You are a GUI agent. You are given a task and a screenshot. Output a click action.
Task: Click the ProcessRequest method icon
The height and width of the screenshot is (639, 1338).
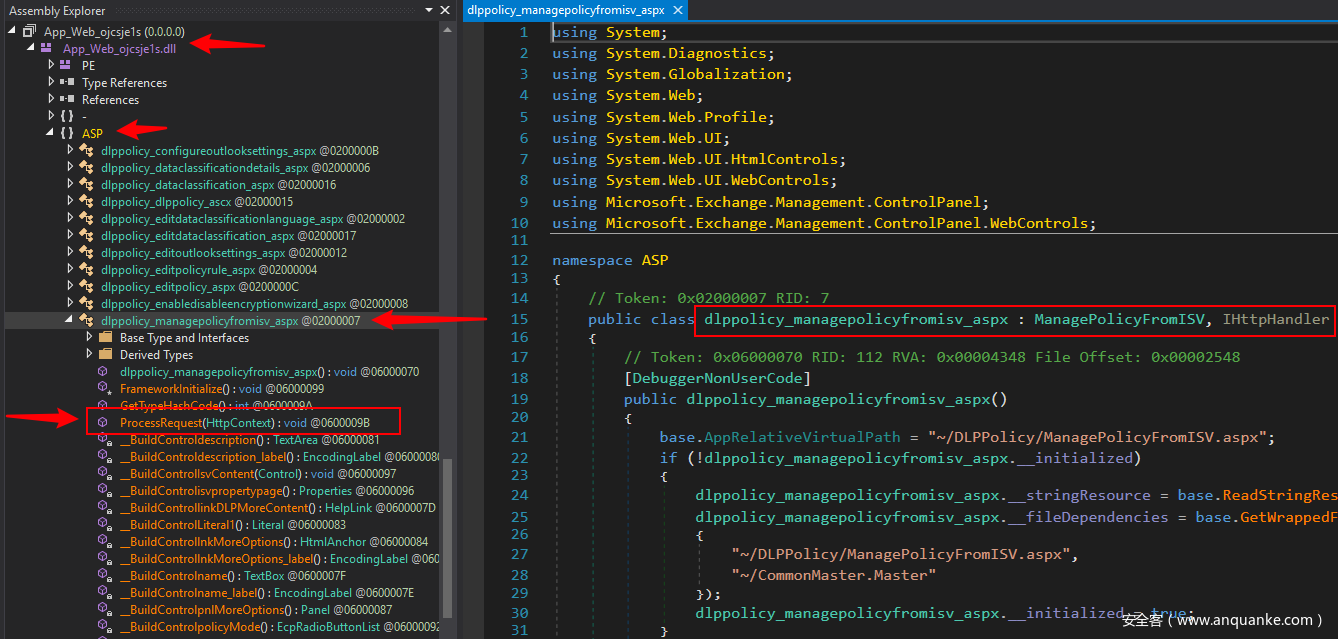pyautogui.click(x=103, y=423)
